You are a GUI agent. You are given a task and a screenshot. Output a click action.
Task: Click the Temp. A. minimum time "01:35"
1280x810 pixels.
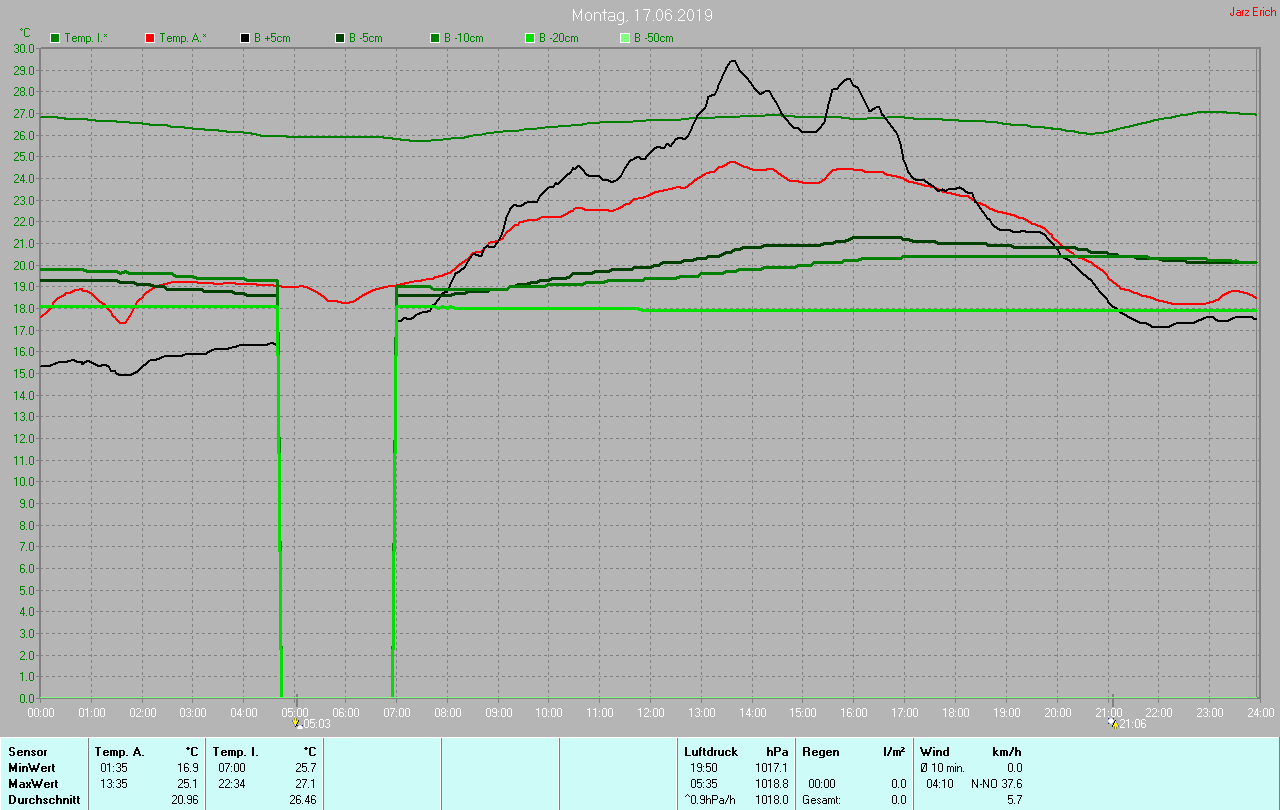[114, 767]
